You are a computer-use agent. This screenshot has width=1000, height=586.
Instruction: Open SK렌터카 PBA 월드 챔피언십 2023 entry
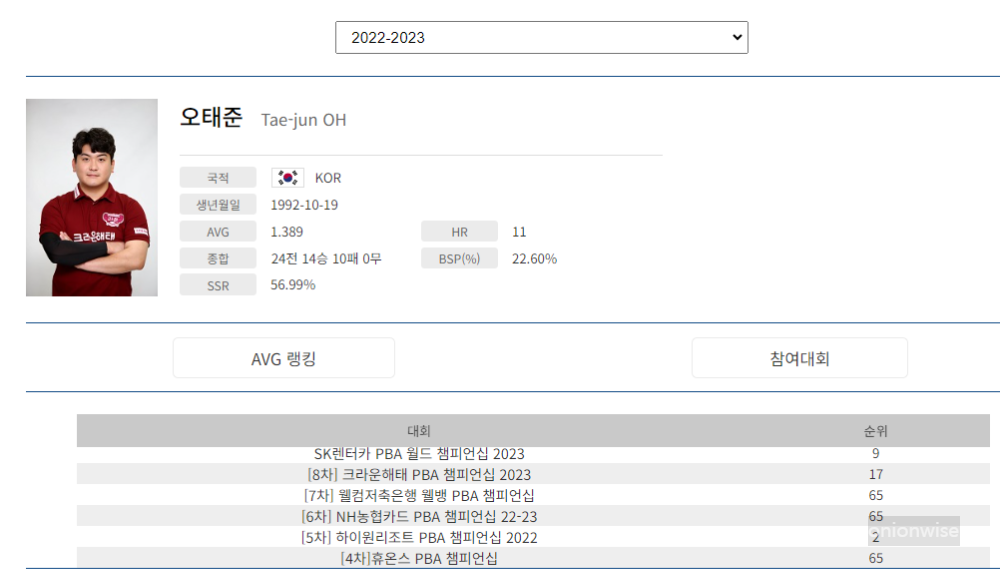click(x=420, y=454)
